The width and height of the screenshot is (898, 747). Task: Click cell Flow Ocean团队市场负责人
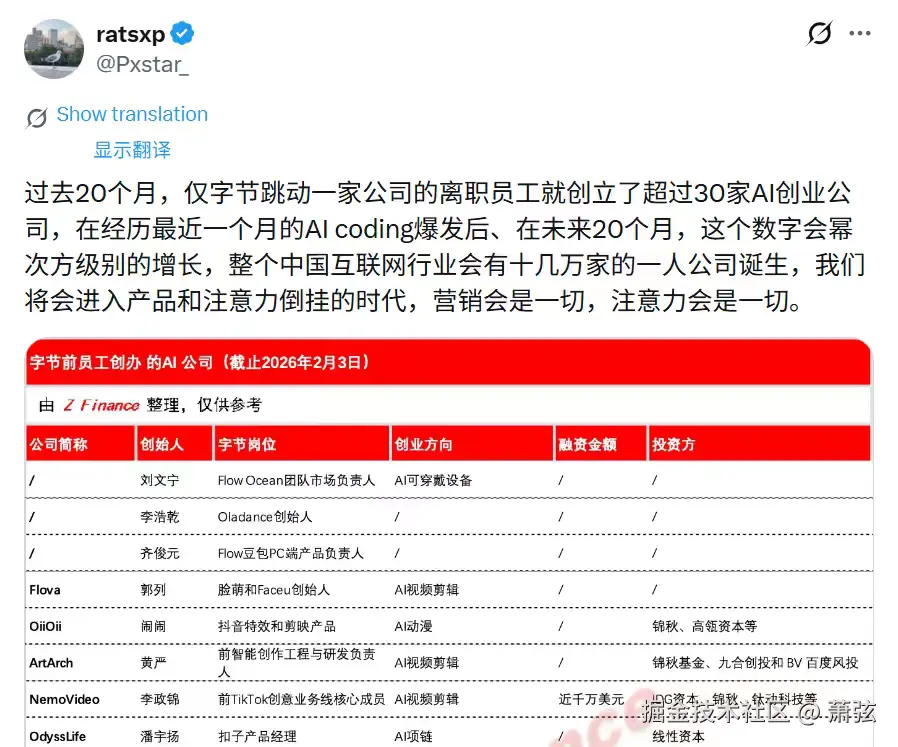[x=296, y=480]
